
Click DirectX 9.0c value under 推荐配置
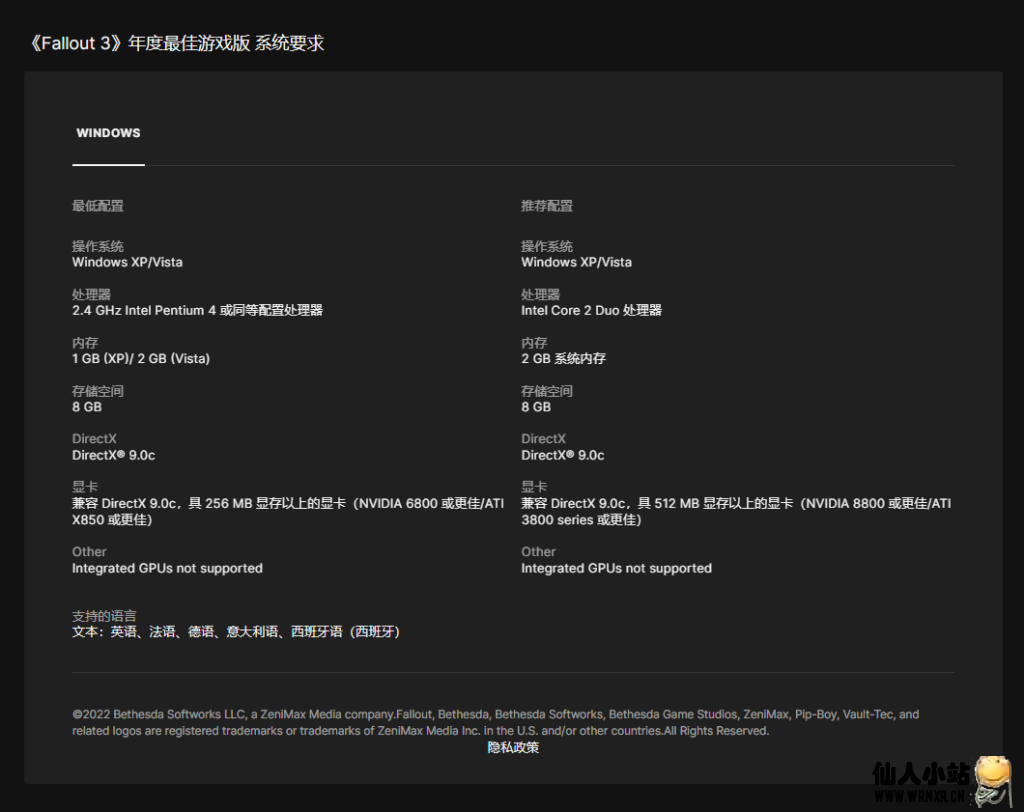pyautogui.click(x=562, y=455)
